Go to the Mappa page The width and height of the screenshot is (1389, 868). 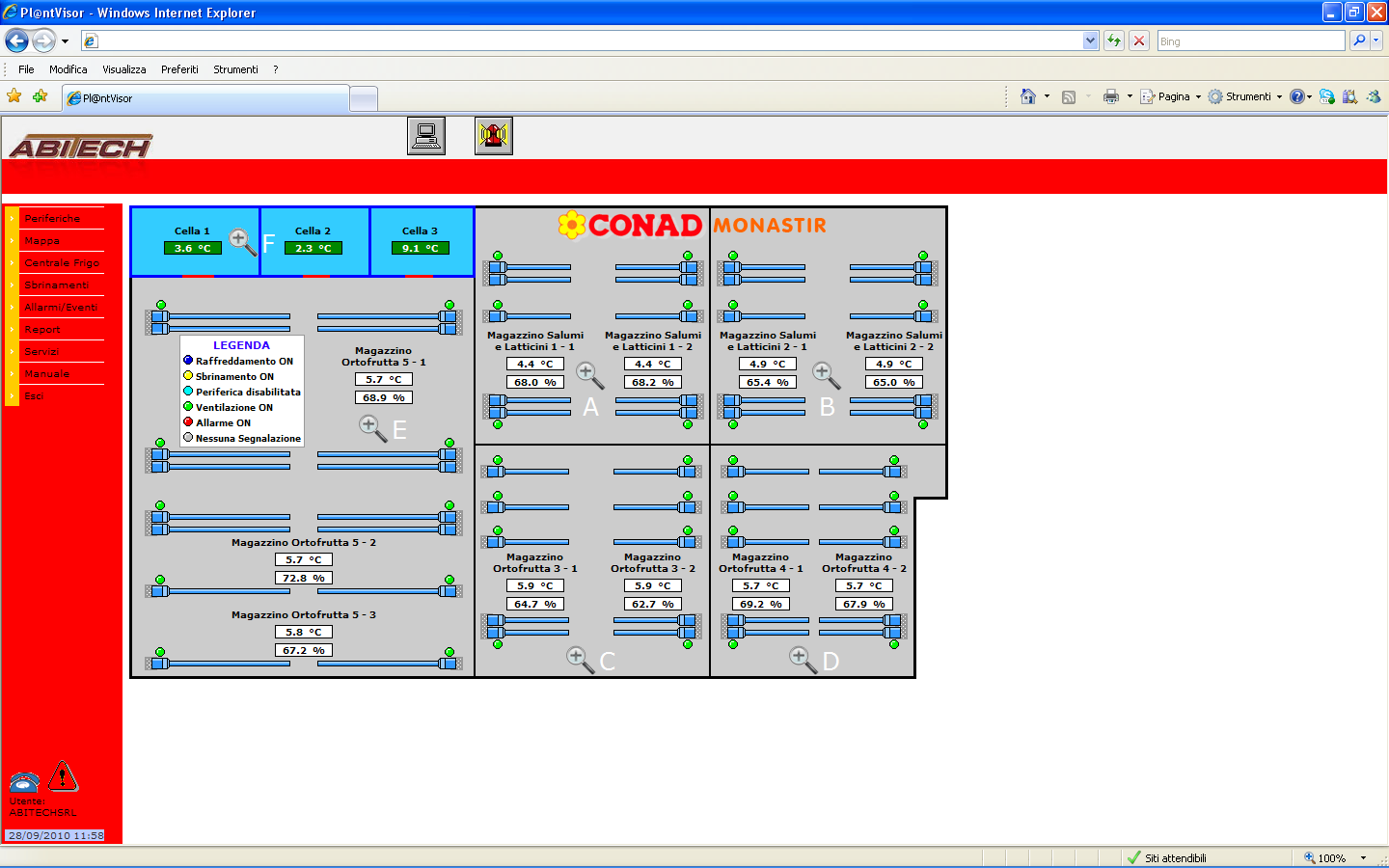(x=41, y=241)
